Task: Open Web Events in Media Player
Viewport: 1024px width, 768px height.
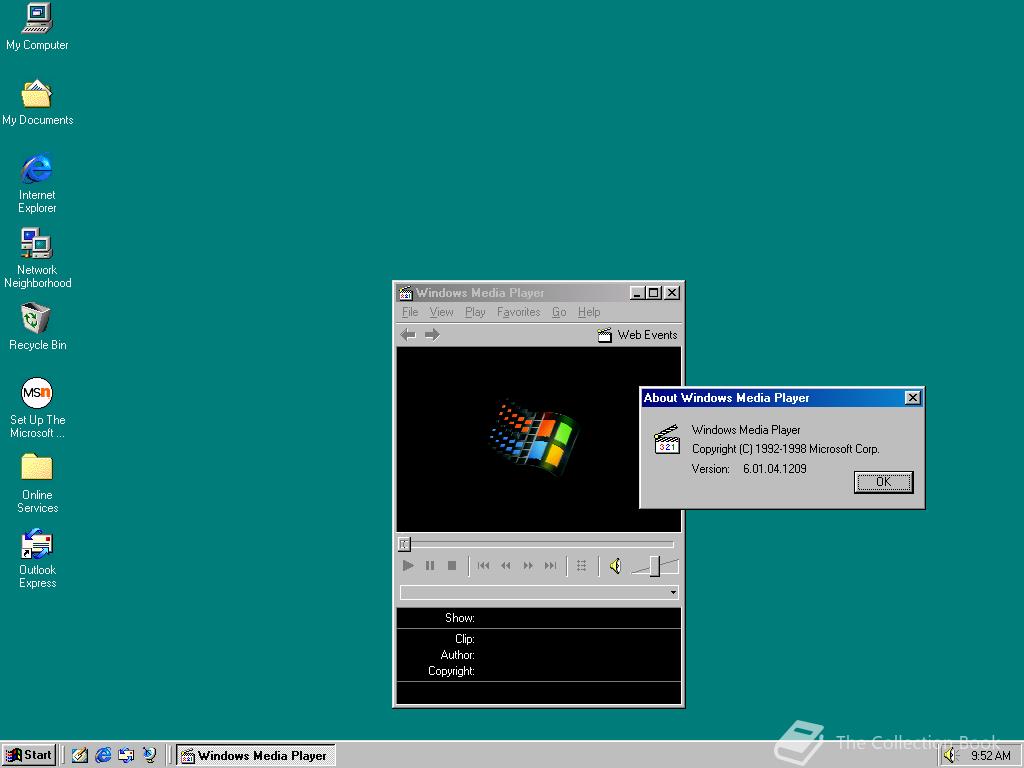Action: coord(637,335)
